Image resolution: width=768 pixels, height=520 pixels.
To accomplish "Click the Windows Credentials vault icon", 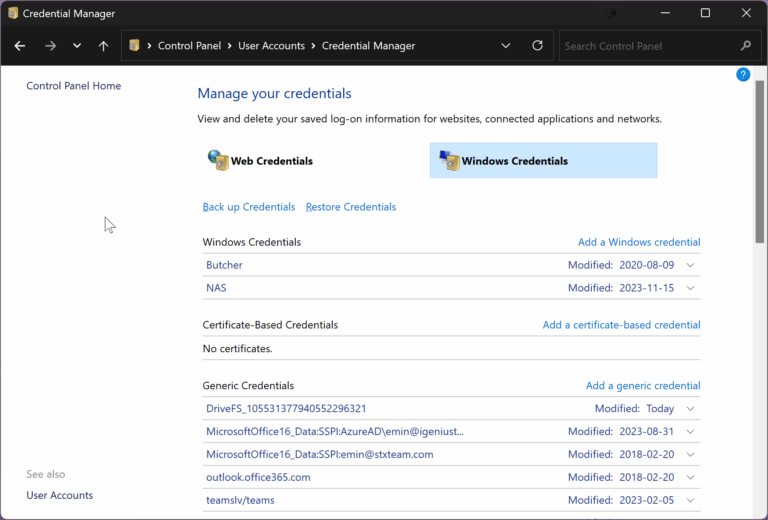I will [449, 160].
